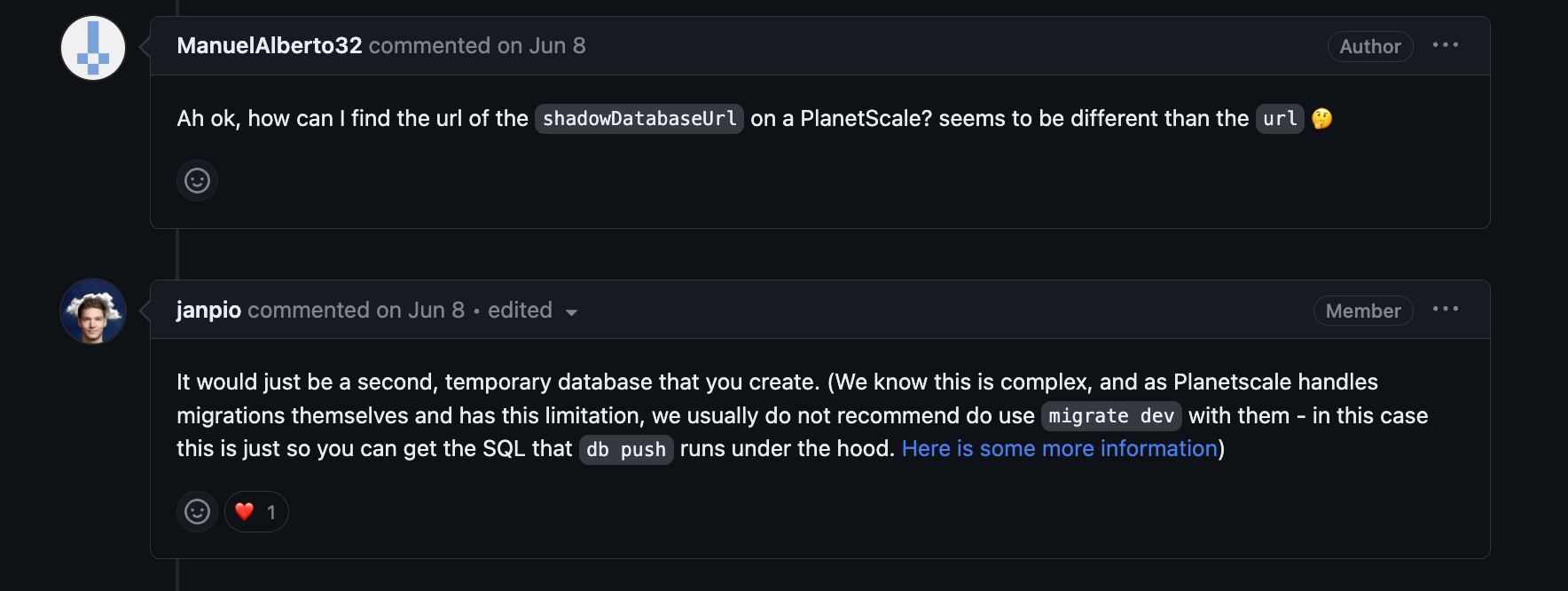Click the 'db push' inline code
1568x591 pixels.
pyautogui.click(x=625, y=450)
